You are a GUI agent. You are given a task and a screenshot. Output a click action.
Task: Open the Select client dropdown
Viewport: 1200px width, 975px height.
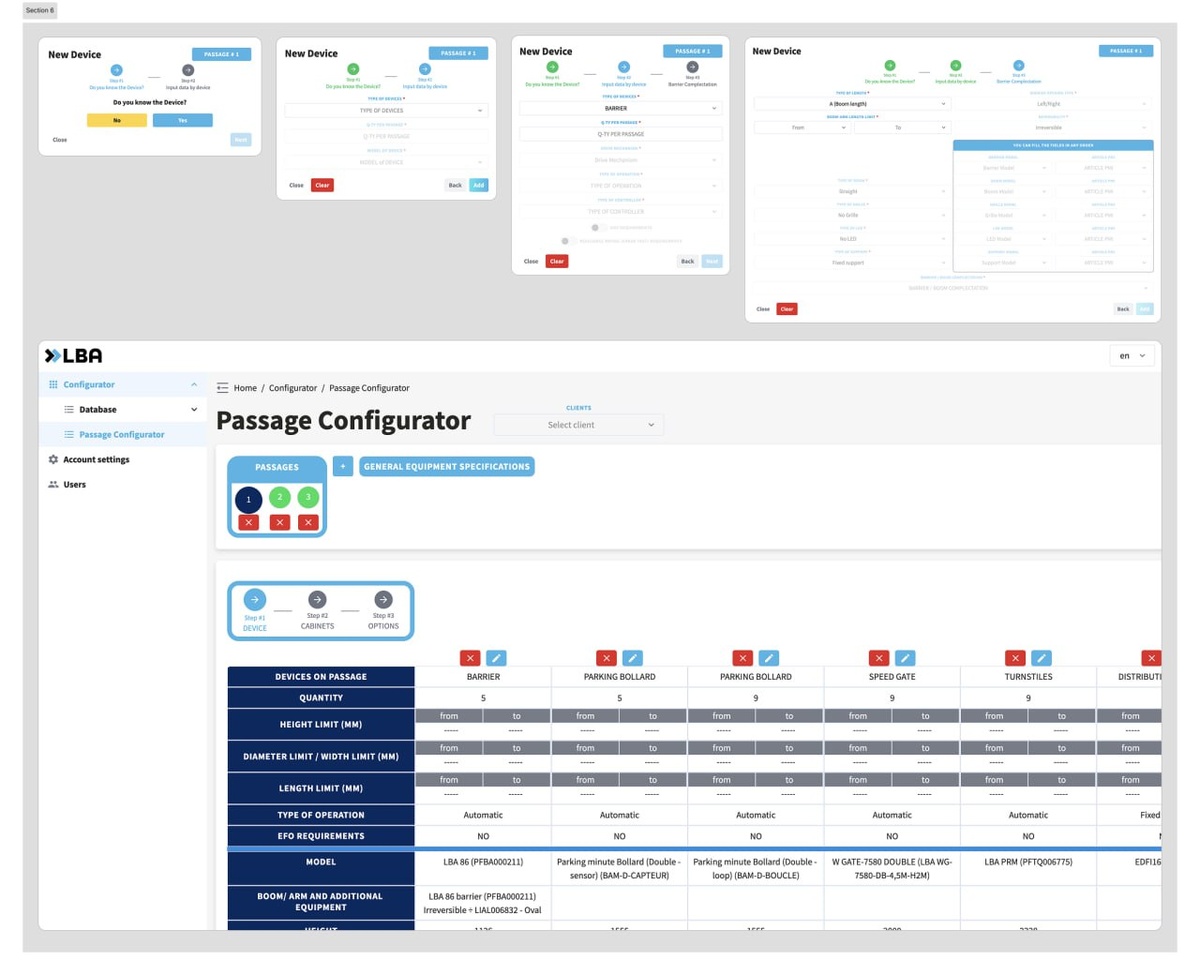coord(578,425)
